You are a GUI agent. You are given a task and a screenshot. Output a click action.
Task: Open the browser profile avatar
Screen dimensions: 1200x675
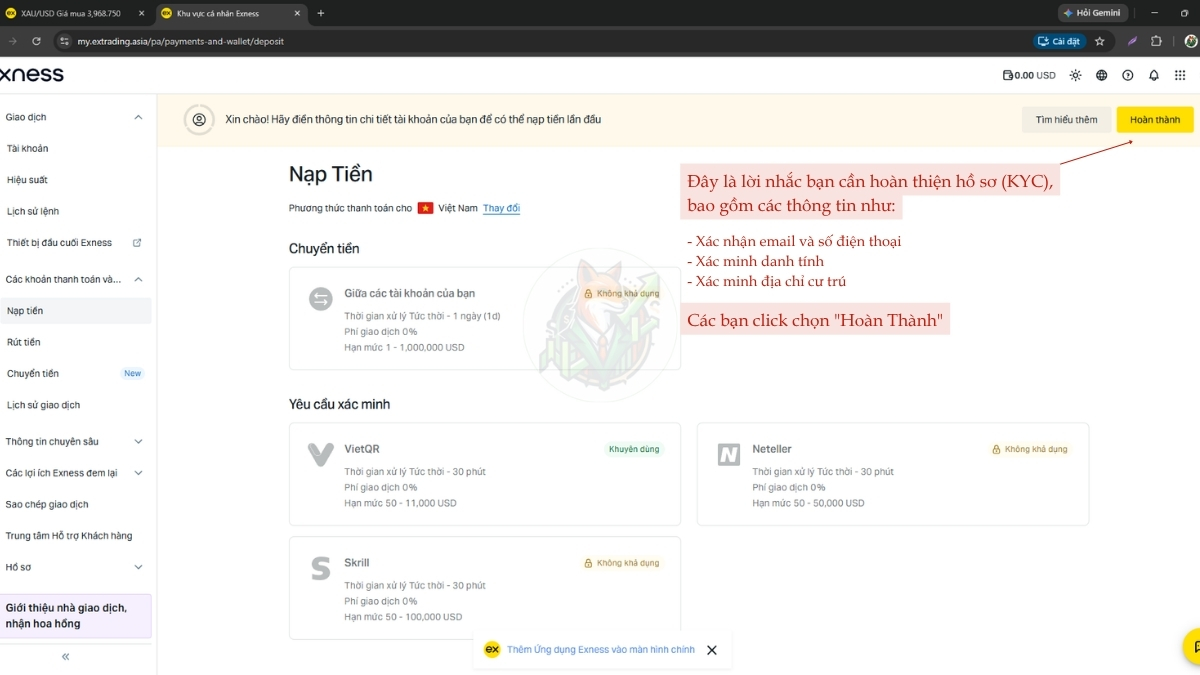pyautogui.click(x=1191, y=41)
